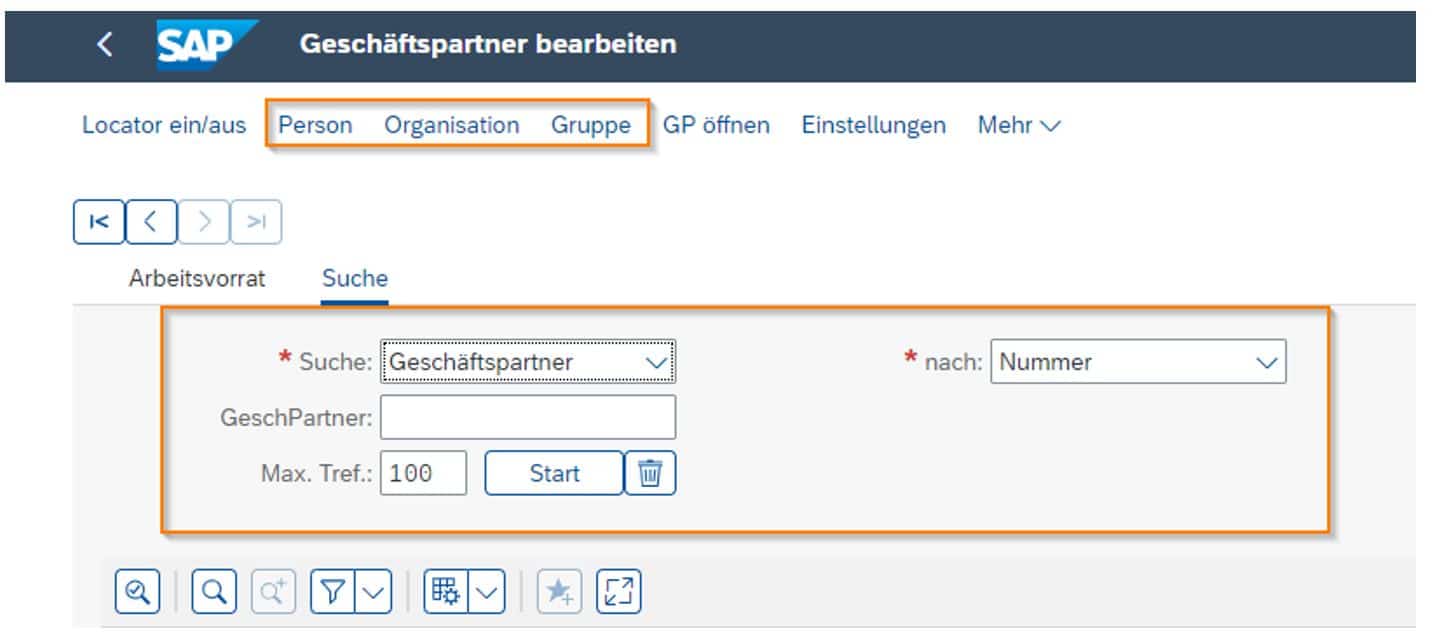
Task: Click the GeschPartner input field
Action: click(x=527, y=417)
